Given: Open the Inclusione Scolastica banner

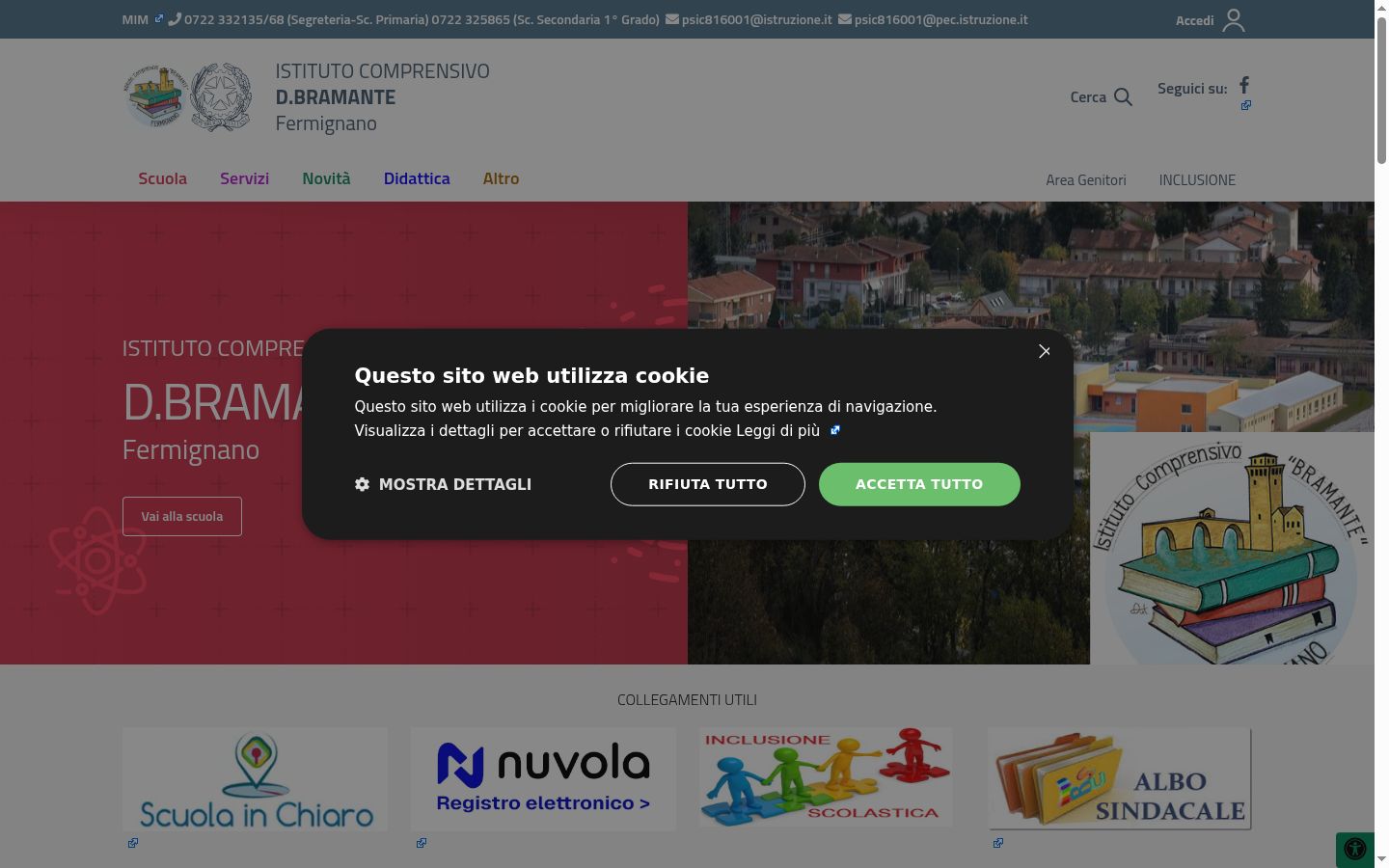Looking at the screenshot, I should [826, 777].
